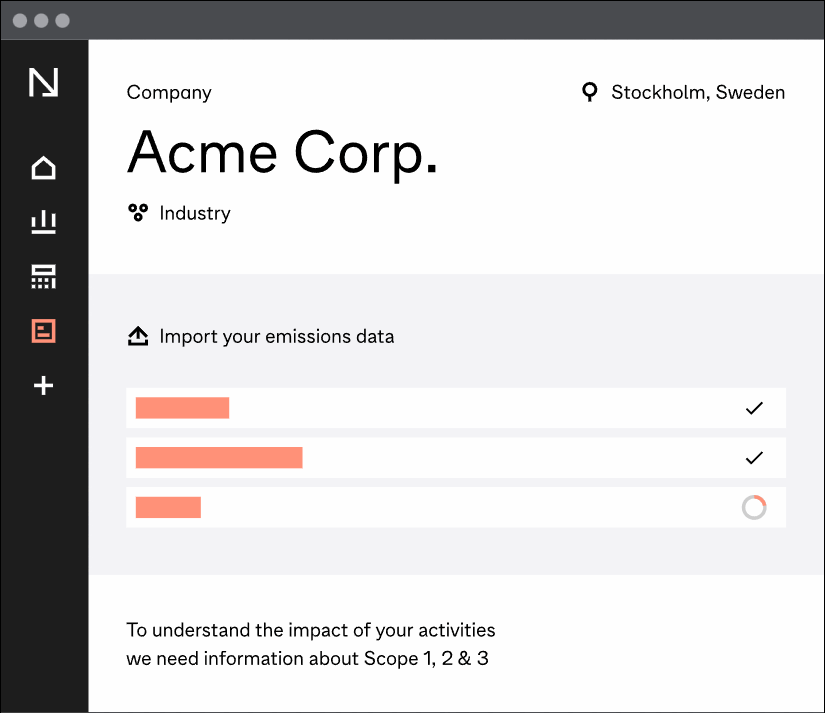Viewport: 825px width, 714px height.
Task: Click the N logo in the sidebar
Action: [43, 83]
